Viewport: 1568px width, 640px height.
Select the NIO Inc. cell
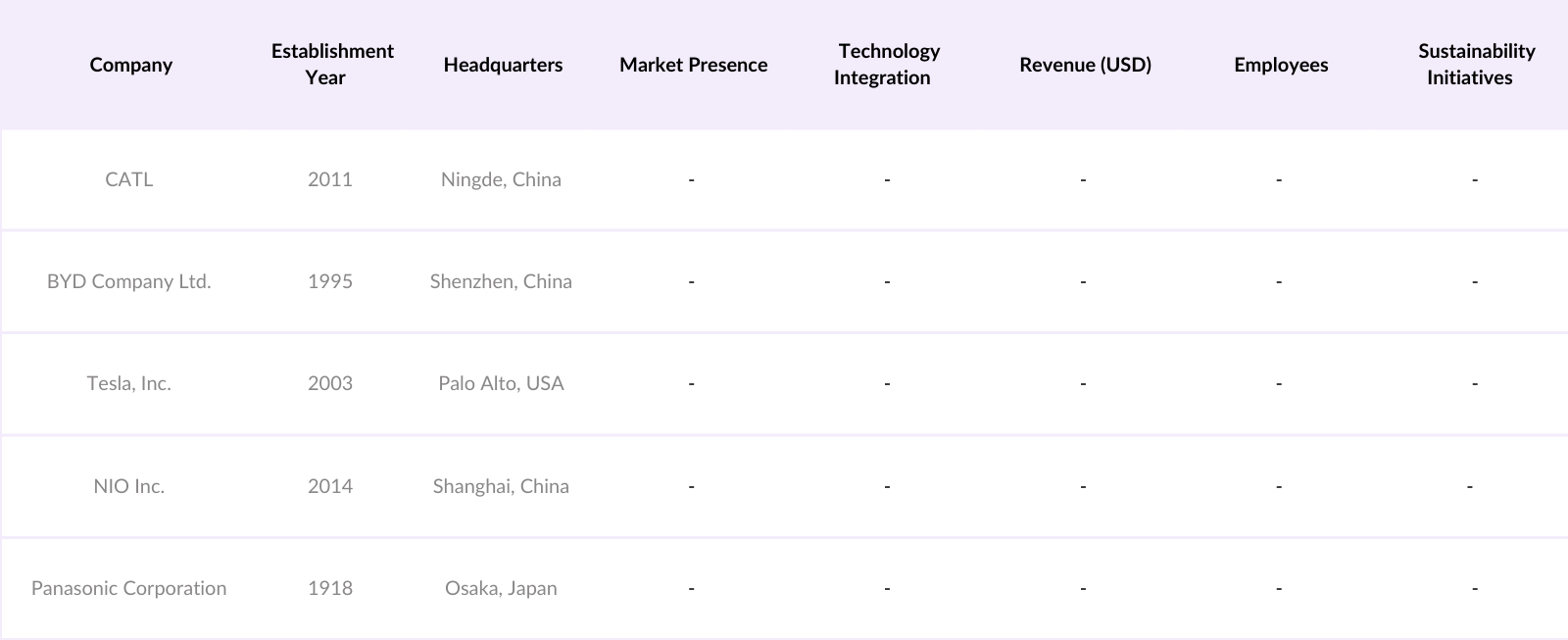click(x=129, y=486)
